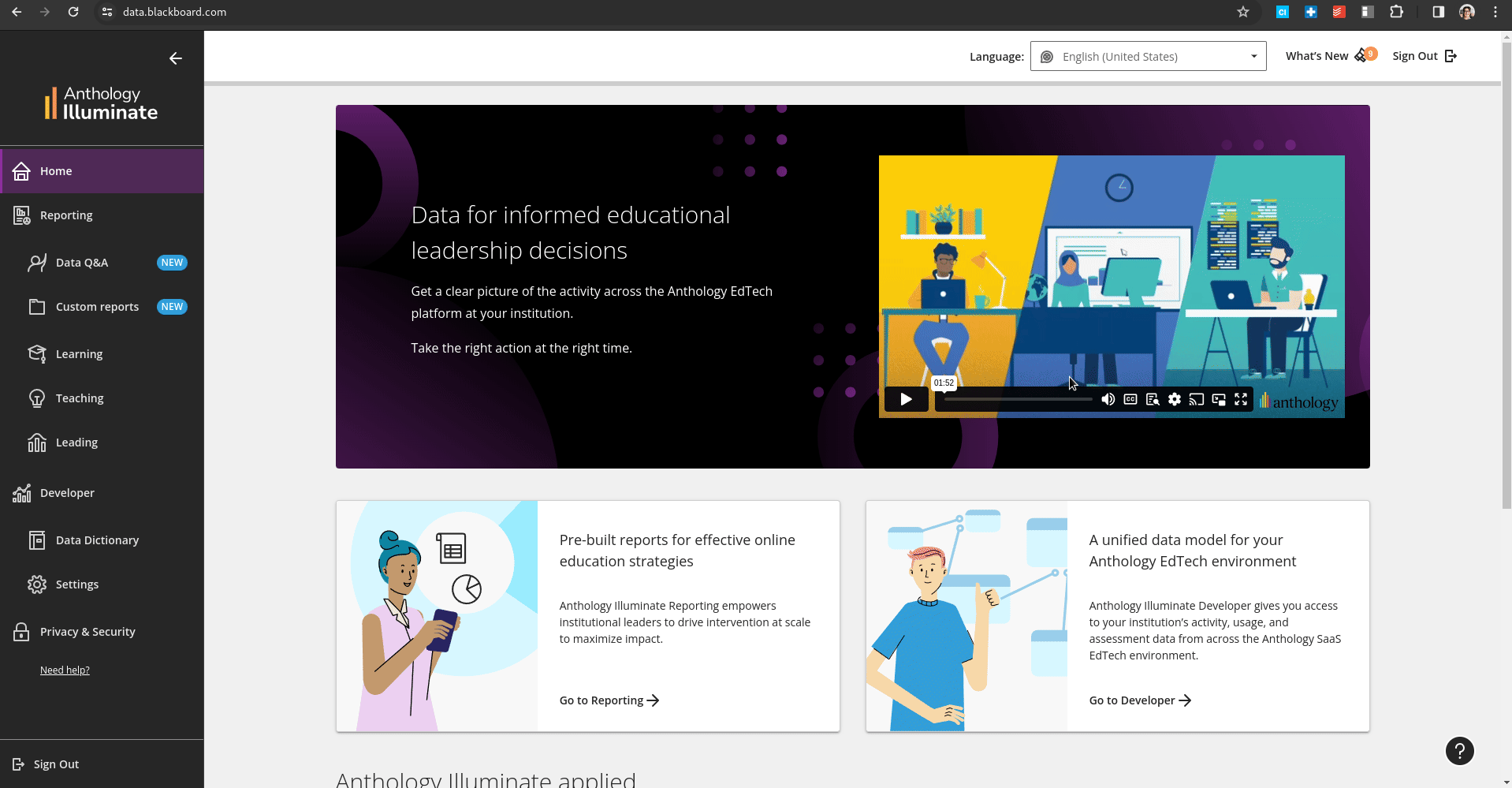Image resolution: width=1512 pixels, height=788 pixels.
Task: Open the Settings gear in sidebar
Action: click(36, 584)
